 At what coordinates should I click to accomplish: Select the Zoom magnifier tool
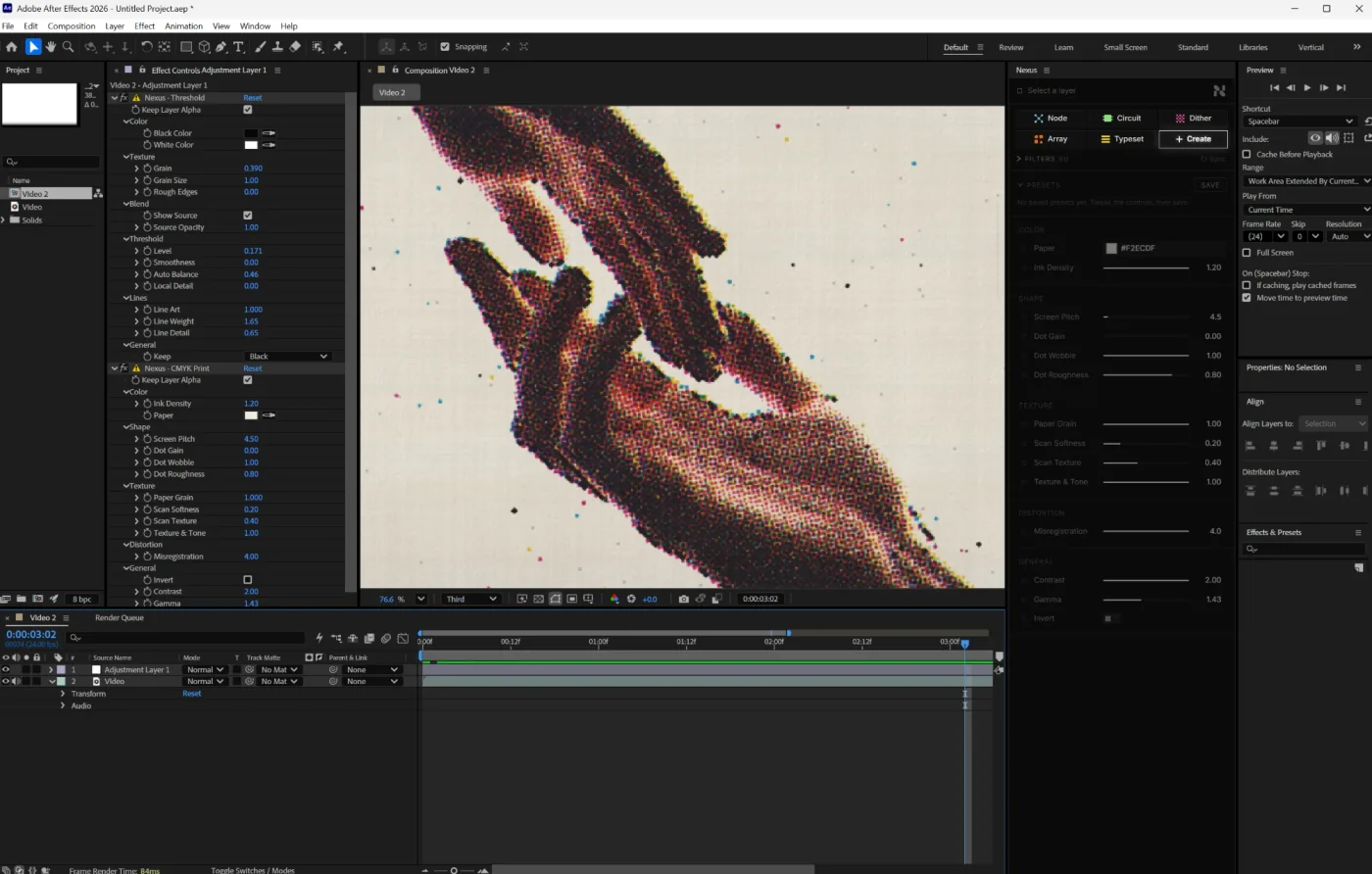(68, 46)
